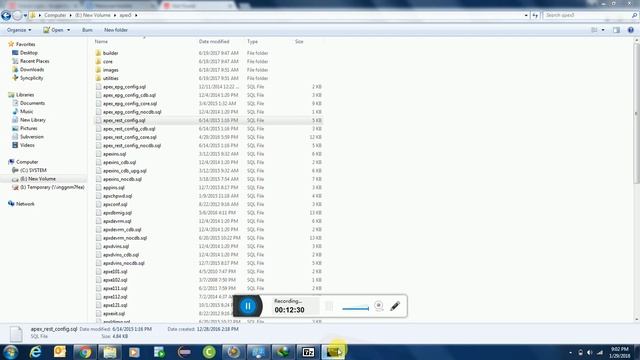Screen dimensions: 640x360
Task: Open the green C application on the taskbar
Action: point(209,352)
